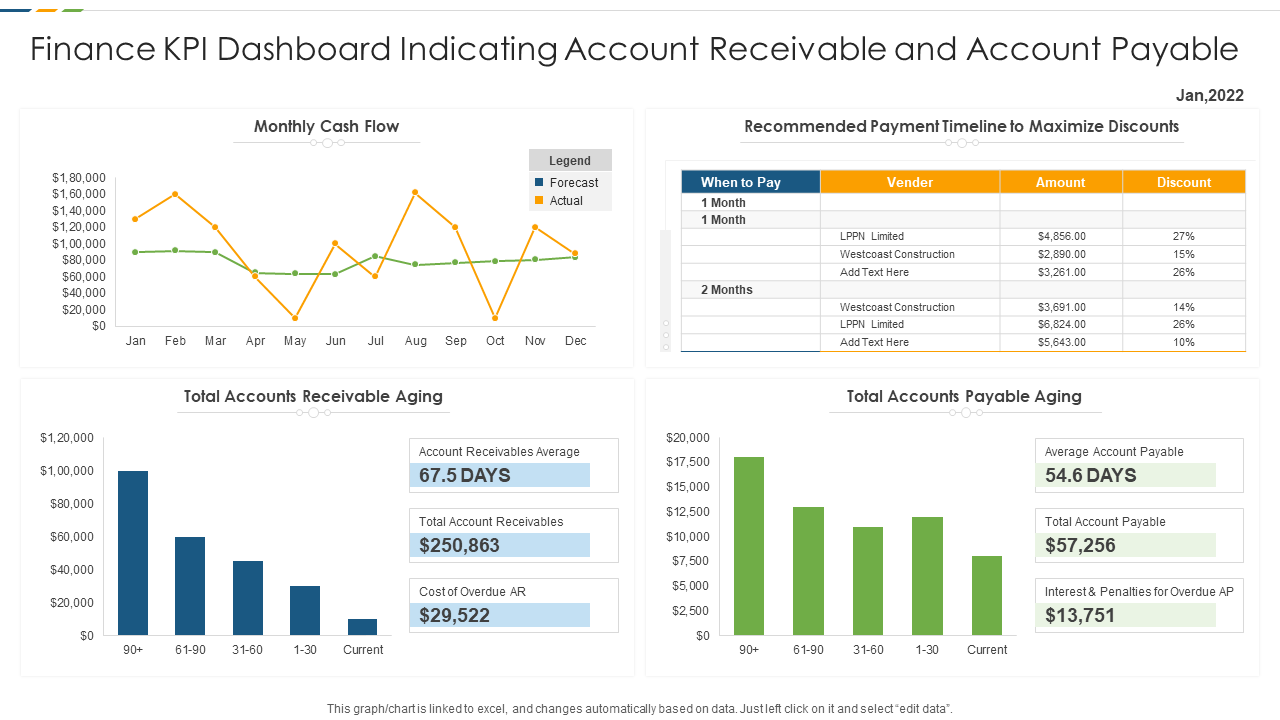Click the green stripe in the top-left header
Viewport: 1280px width, 720px height.
[72, 10]
